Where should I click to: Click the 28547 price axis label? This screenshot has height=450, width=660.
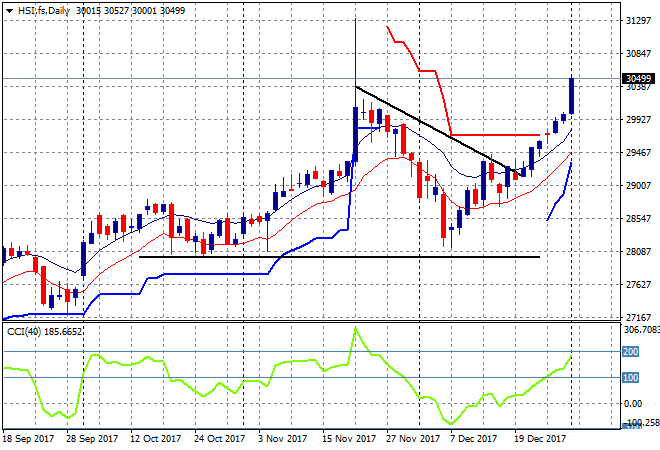click(x=639, y=218)
